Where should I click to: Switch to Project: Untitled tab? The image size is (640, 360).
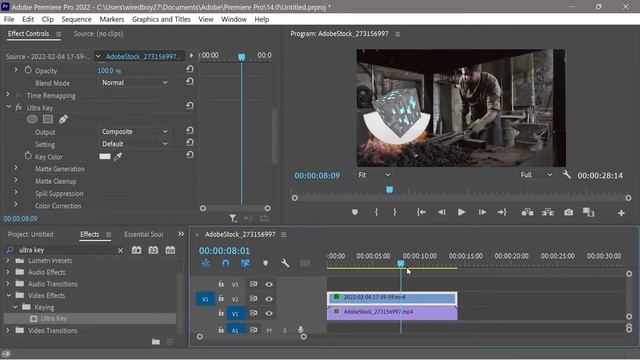(x=30, y=234)
